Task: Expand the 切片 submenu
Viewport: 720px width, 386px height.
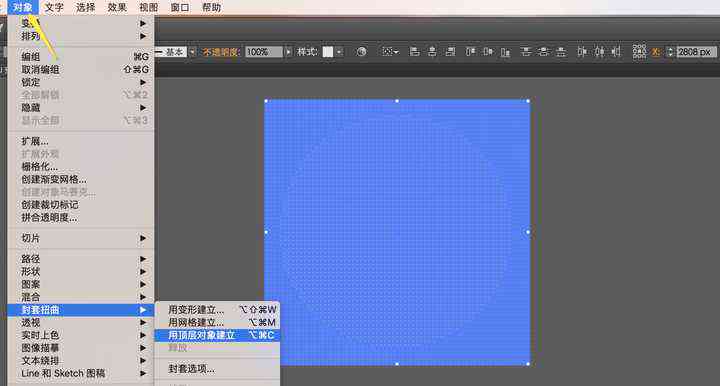Action: coord(81,238)
